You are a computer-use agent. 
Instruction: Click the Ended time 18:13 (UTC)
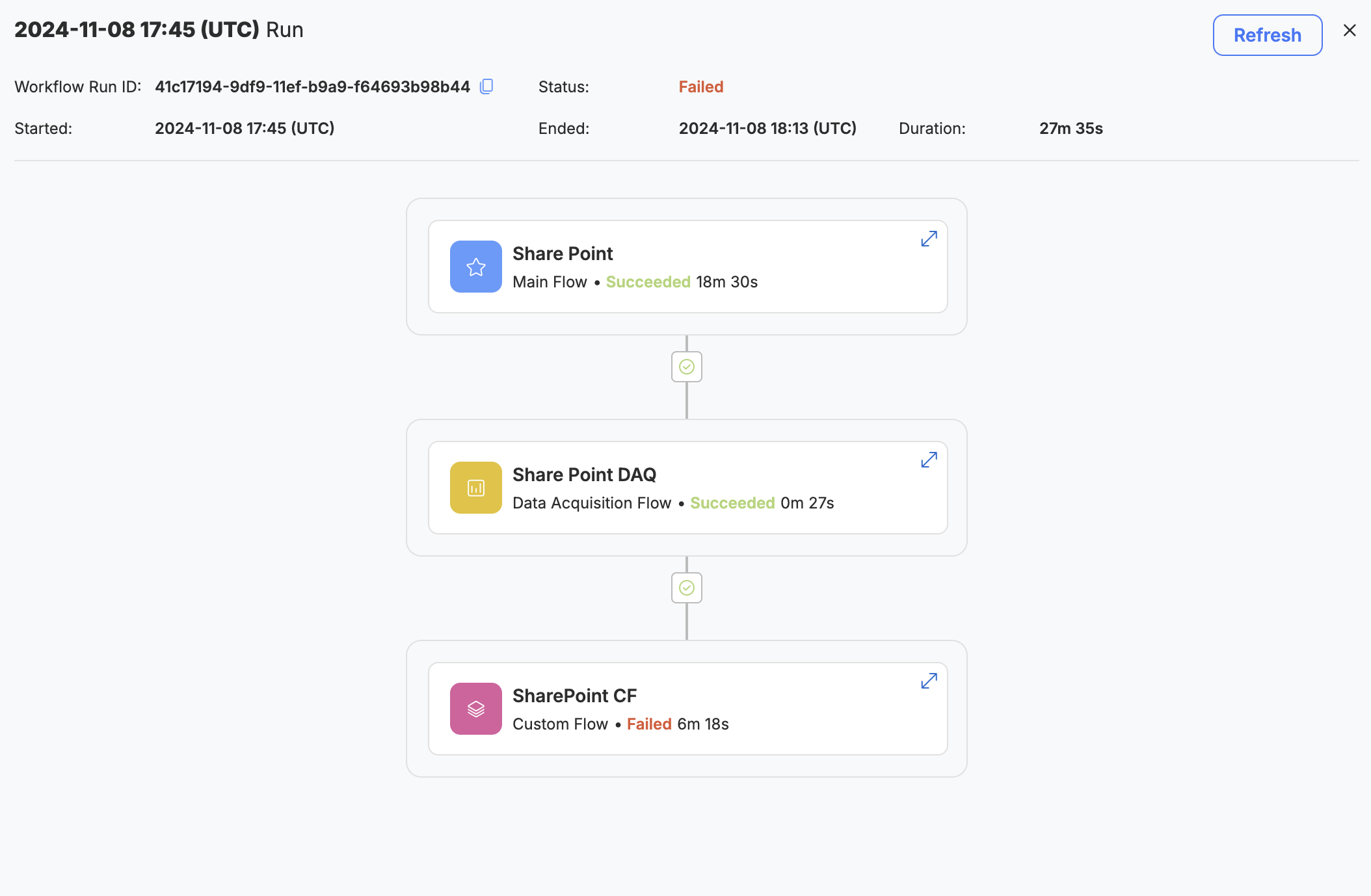pos(767,128)
